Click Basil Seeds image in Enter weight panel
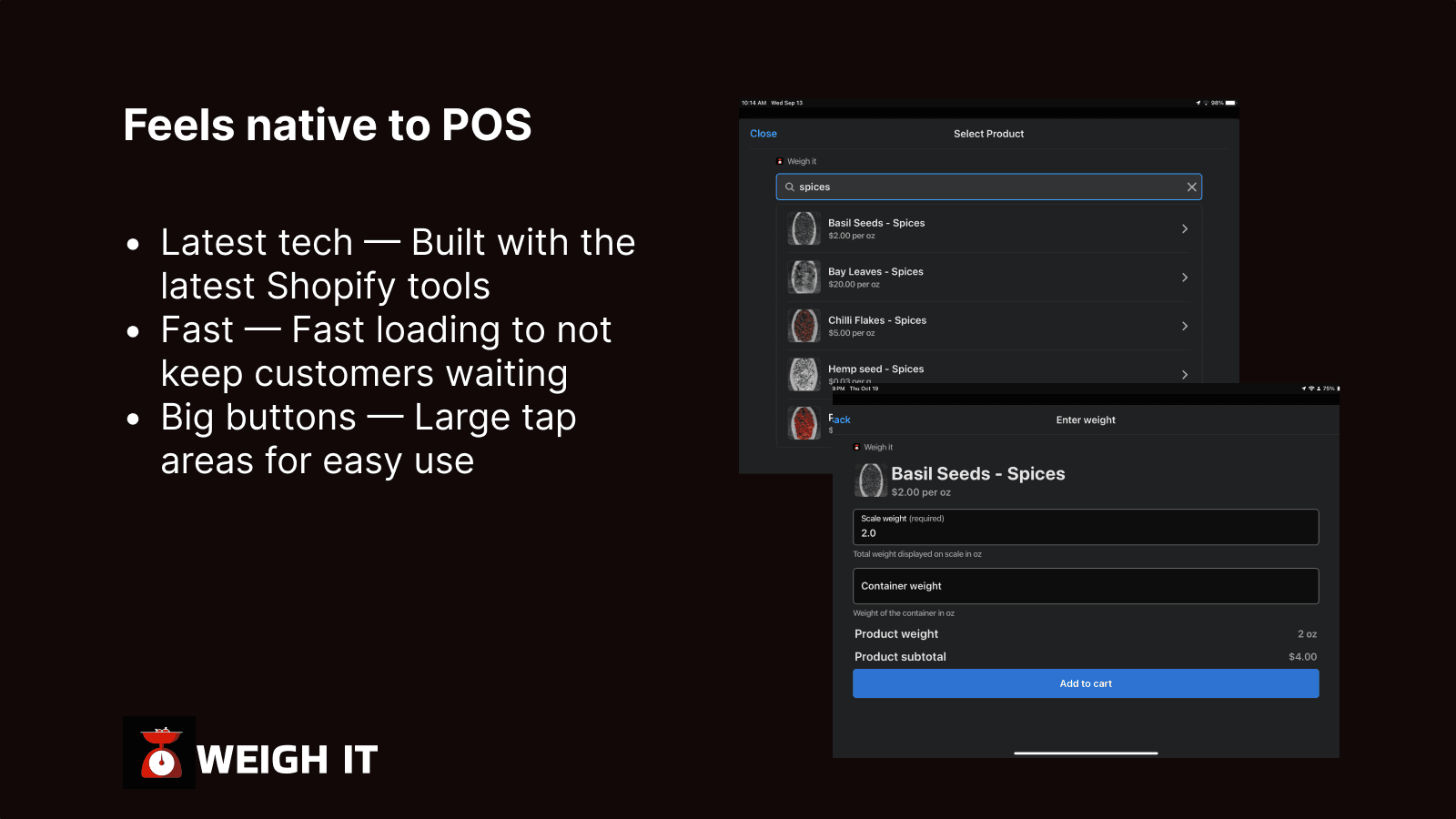The width and height of the screenshot is (1456, 819). [x=871, y=480]
